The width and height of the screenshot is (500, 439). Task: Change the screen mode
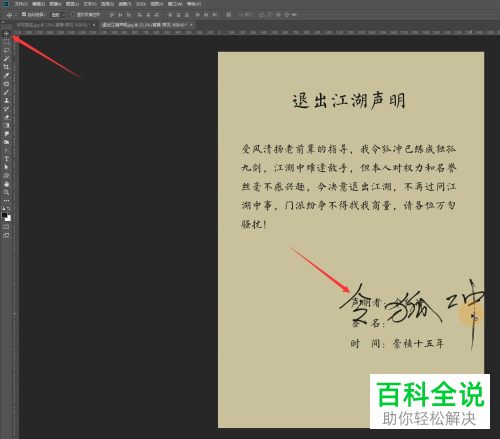6,235
